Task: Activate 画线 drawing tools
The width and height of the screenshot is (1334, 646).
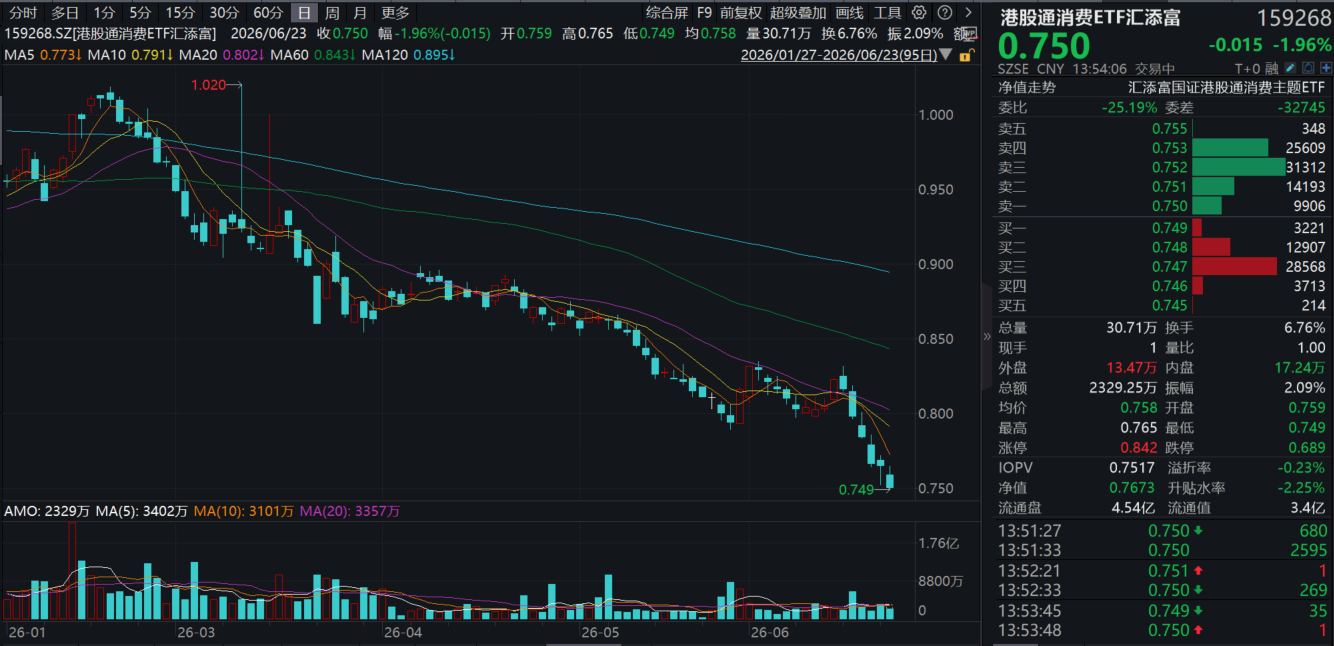Action: (849, 13)
